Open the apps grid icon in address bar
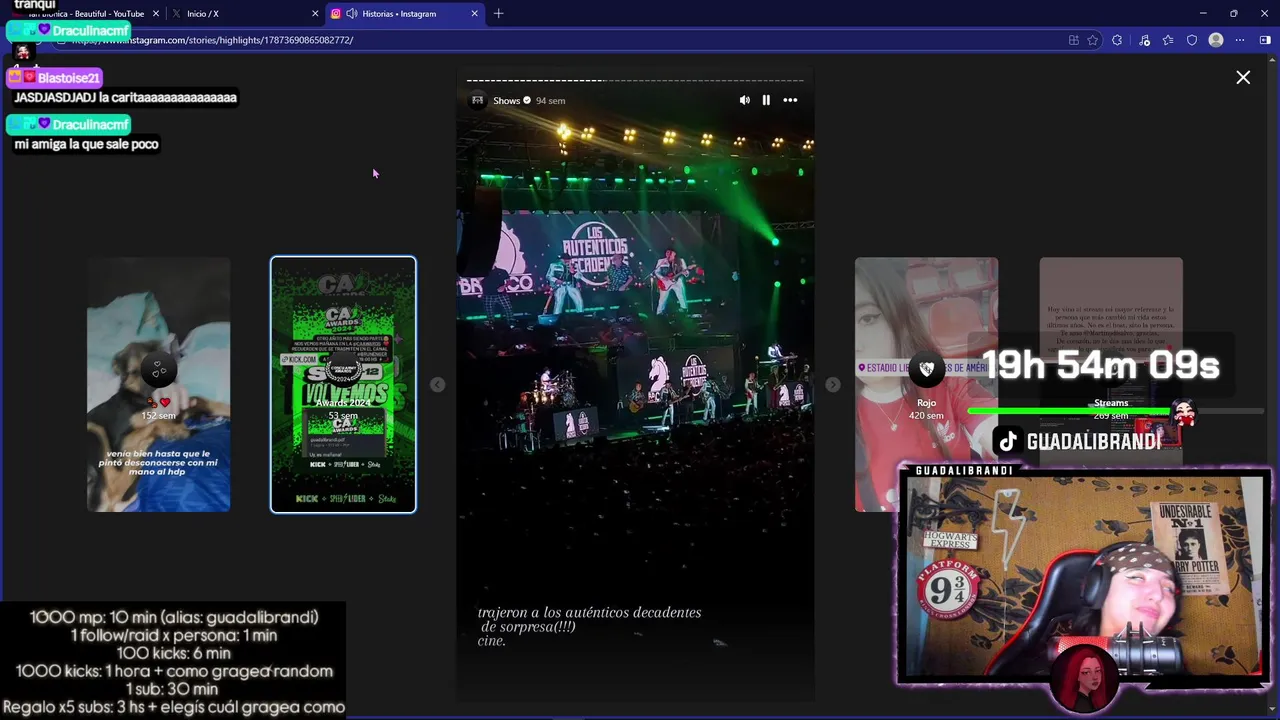Image resolution: width=1280 pixels, height=720 pixels. tap(1073, 40)
